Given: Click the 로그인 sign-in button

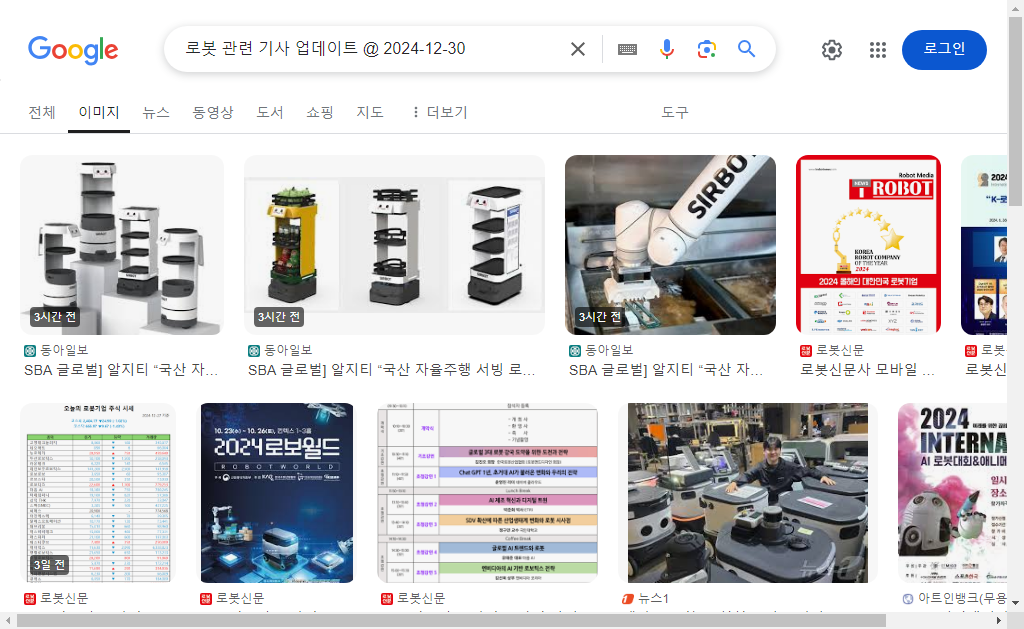Looking at the screenshot, I should 944,50.
